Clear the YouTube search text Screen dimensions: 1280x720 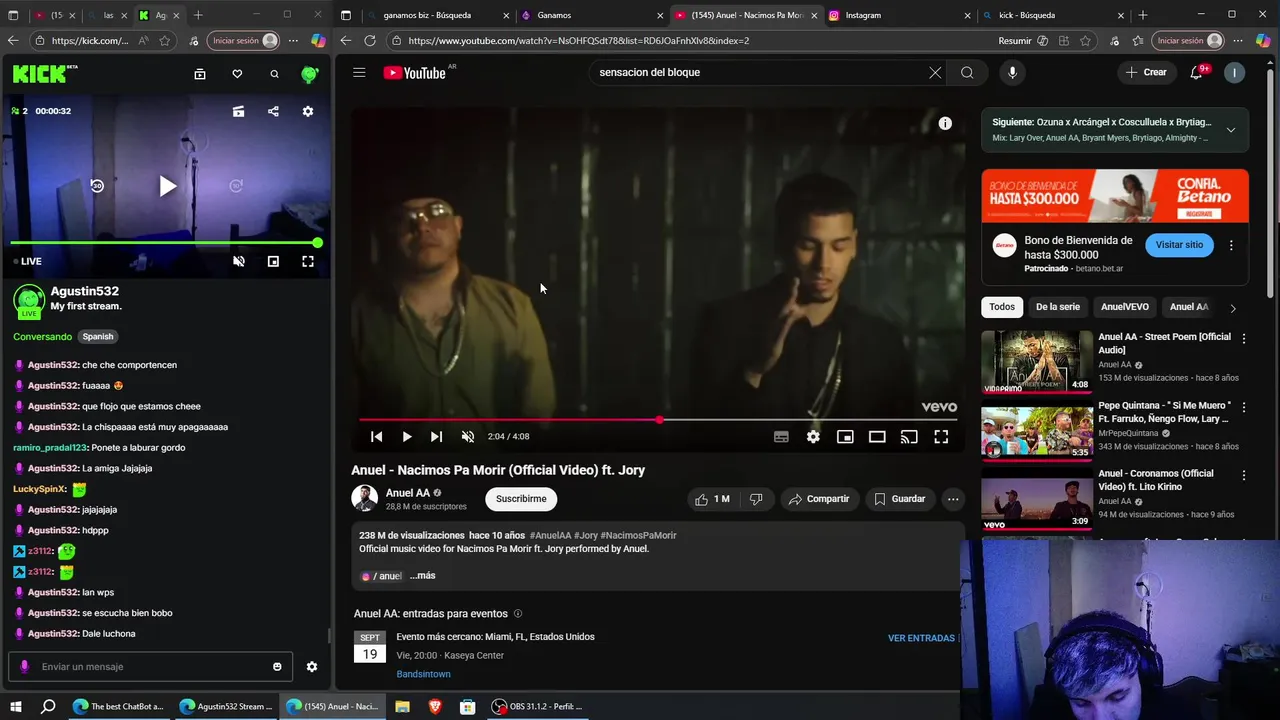pos(935,72)
